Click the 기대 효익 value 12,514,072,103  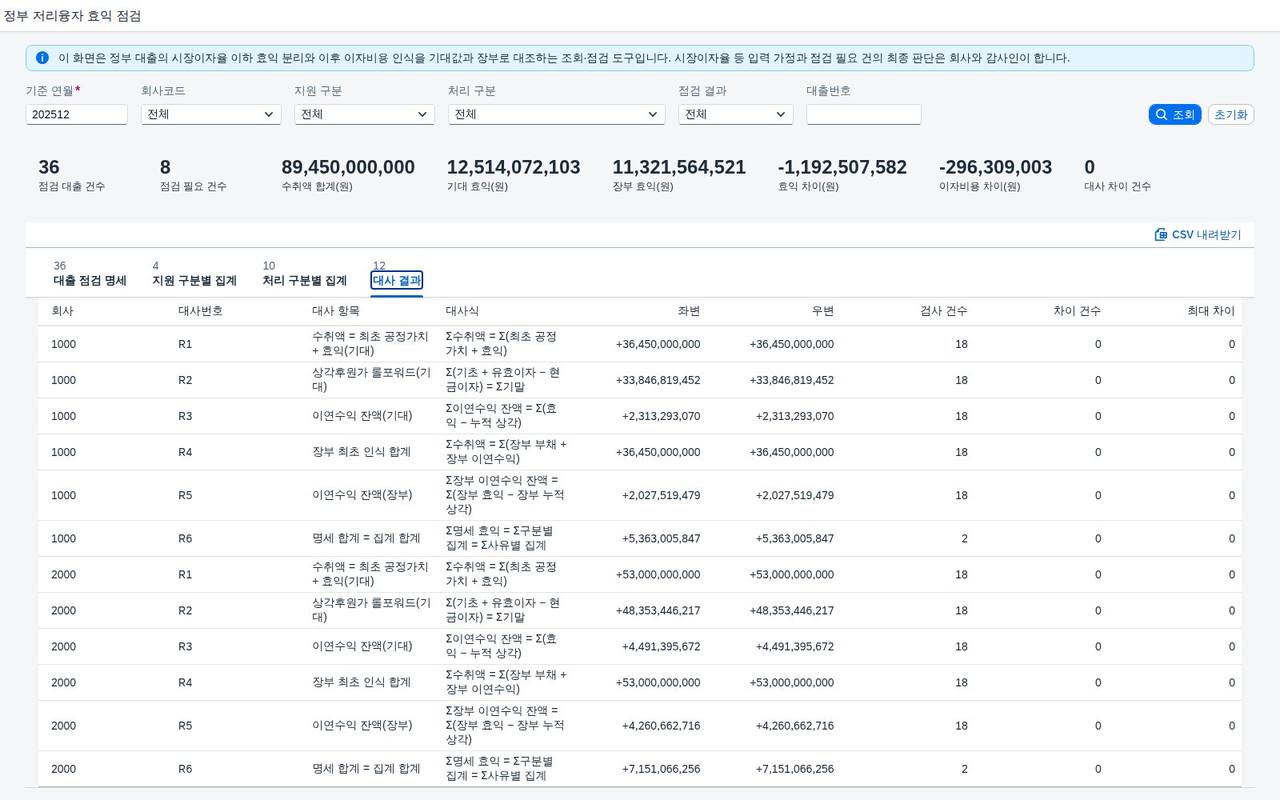click(x=513, y=167)
